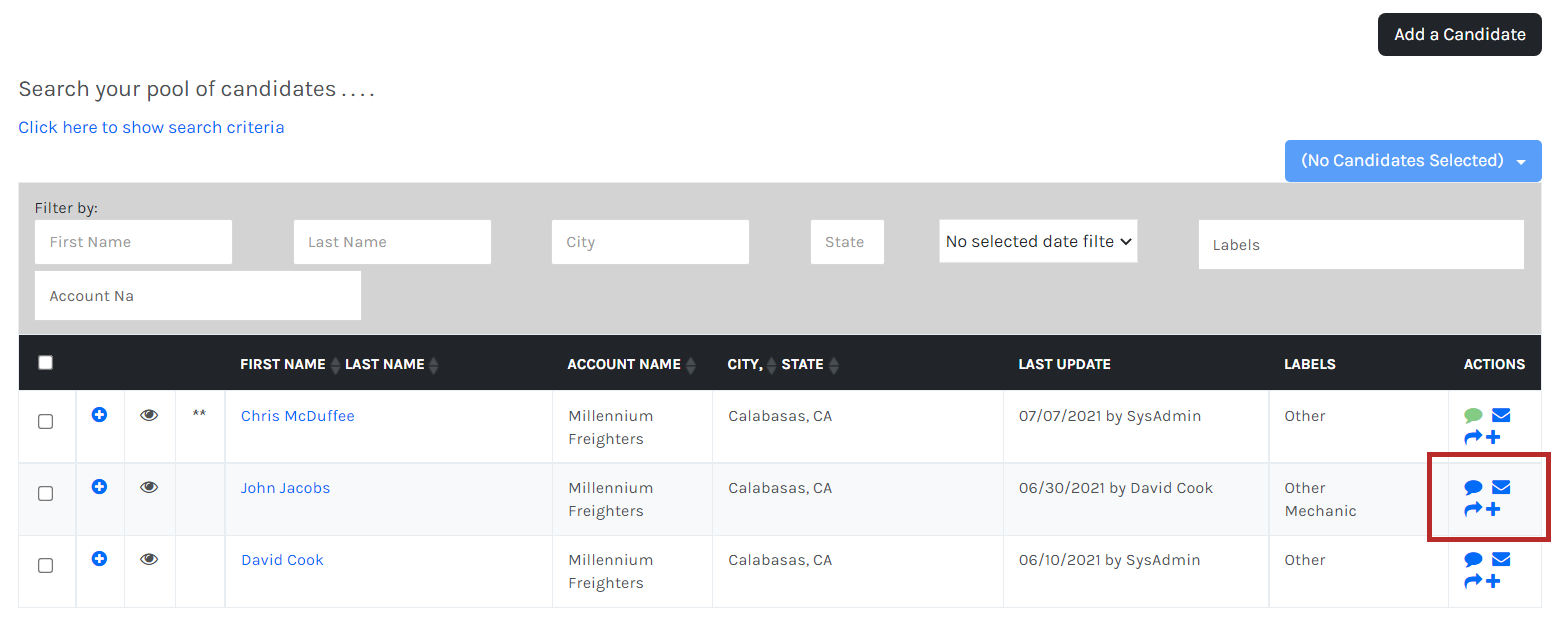Click the eye icon in Chris McDuffee's row

(x=149, y=415)
